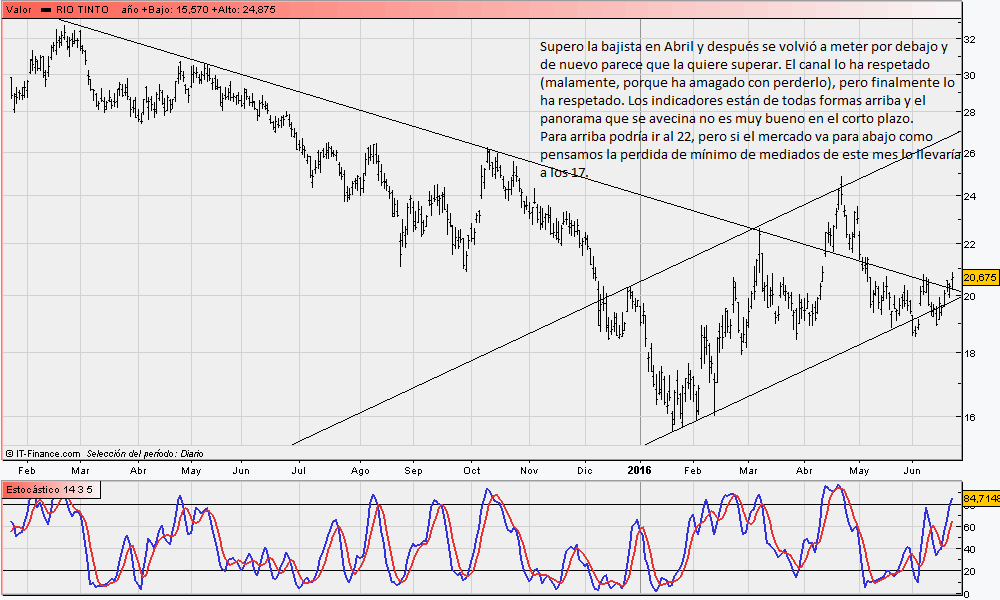Viewport: 1000px width, 600px height.
Task: Click the 32 price level on axis
Action: point(969,39)
